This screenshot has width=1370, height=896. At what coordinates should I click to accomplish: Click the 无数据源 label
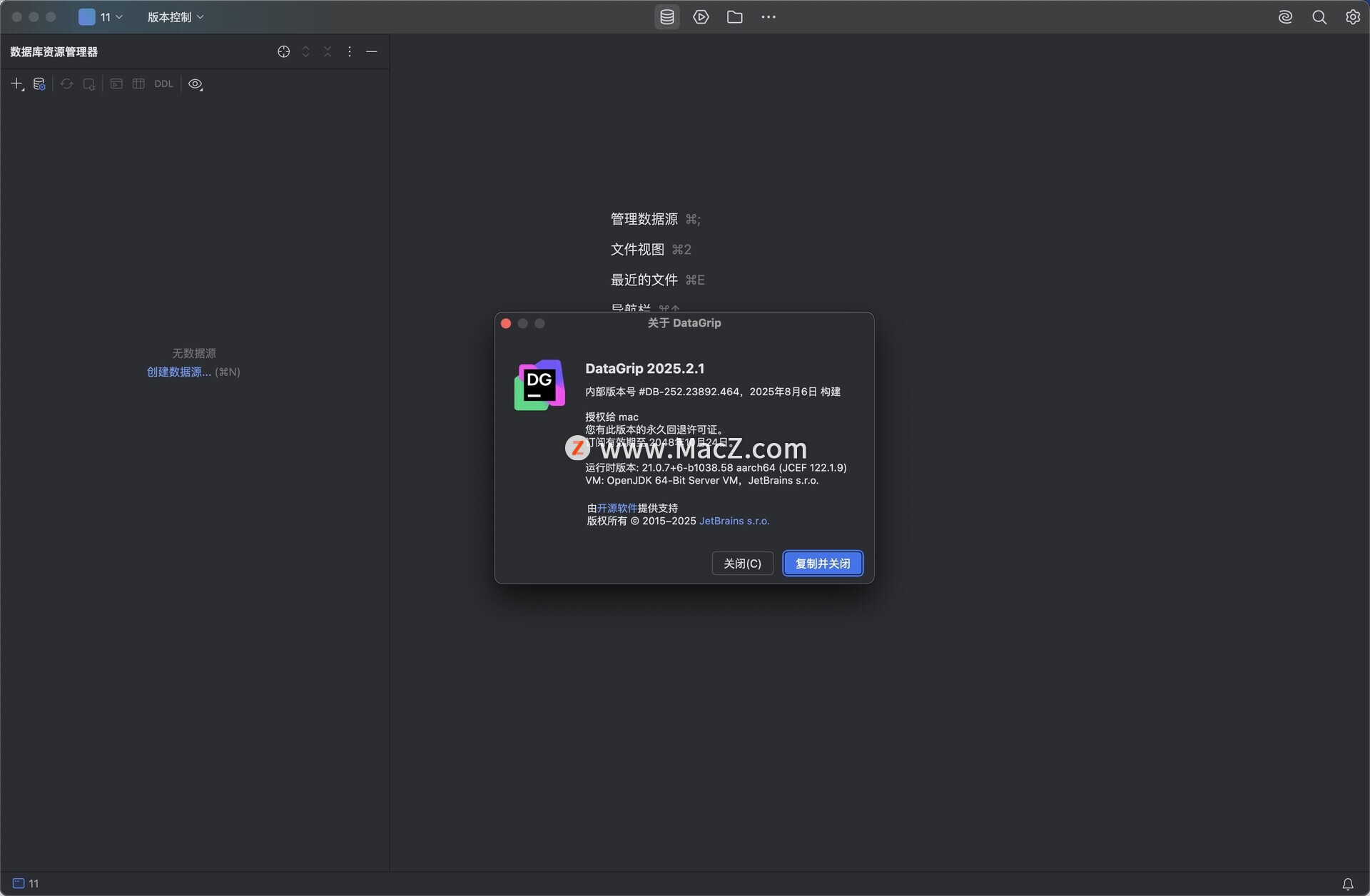click(193, 354)
